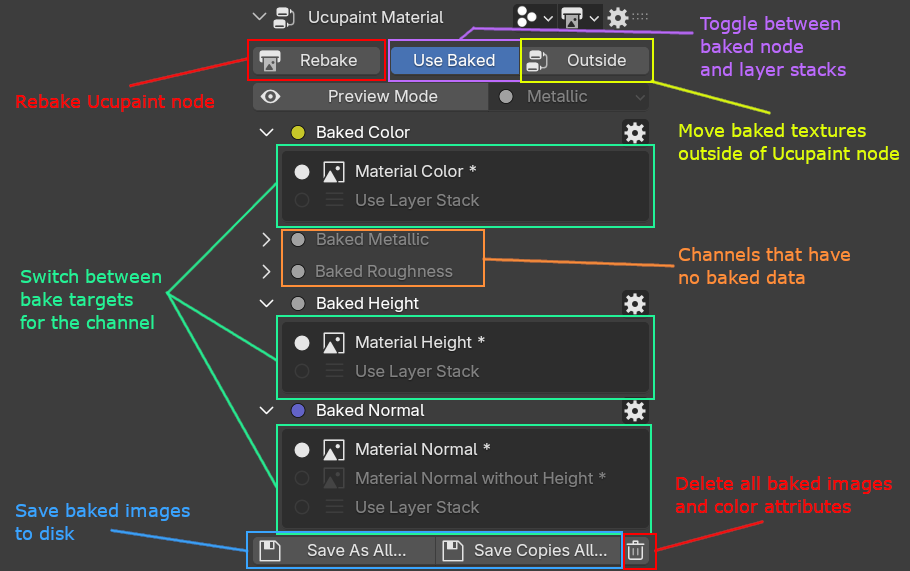910x571 pixels.
Task: Click the stack icon under Baked Normal
Action: (334, 507)
